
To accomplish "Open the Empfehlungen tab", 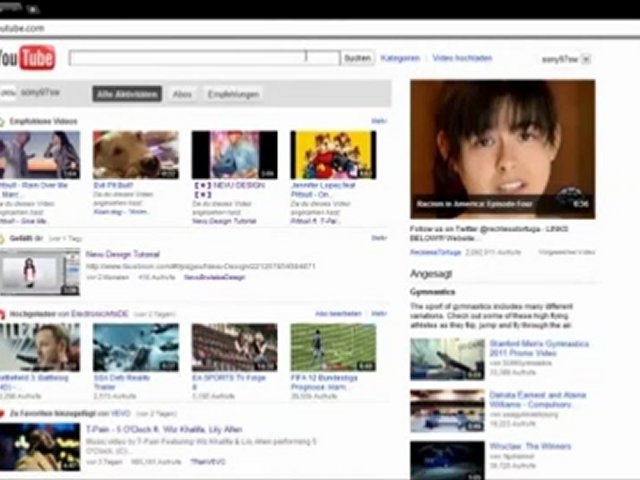I will [233, 94].
